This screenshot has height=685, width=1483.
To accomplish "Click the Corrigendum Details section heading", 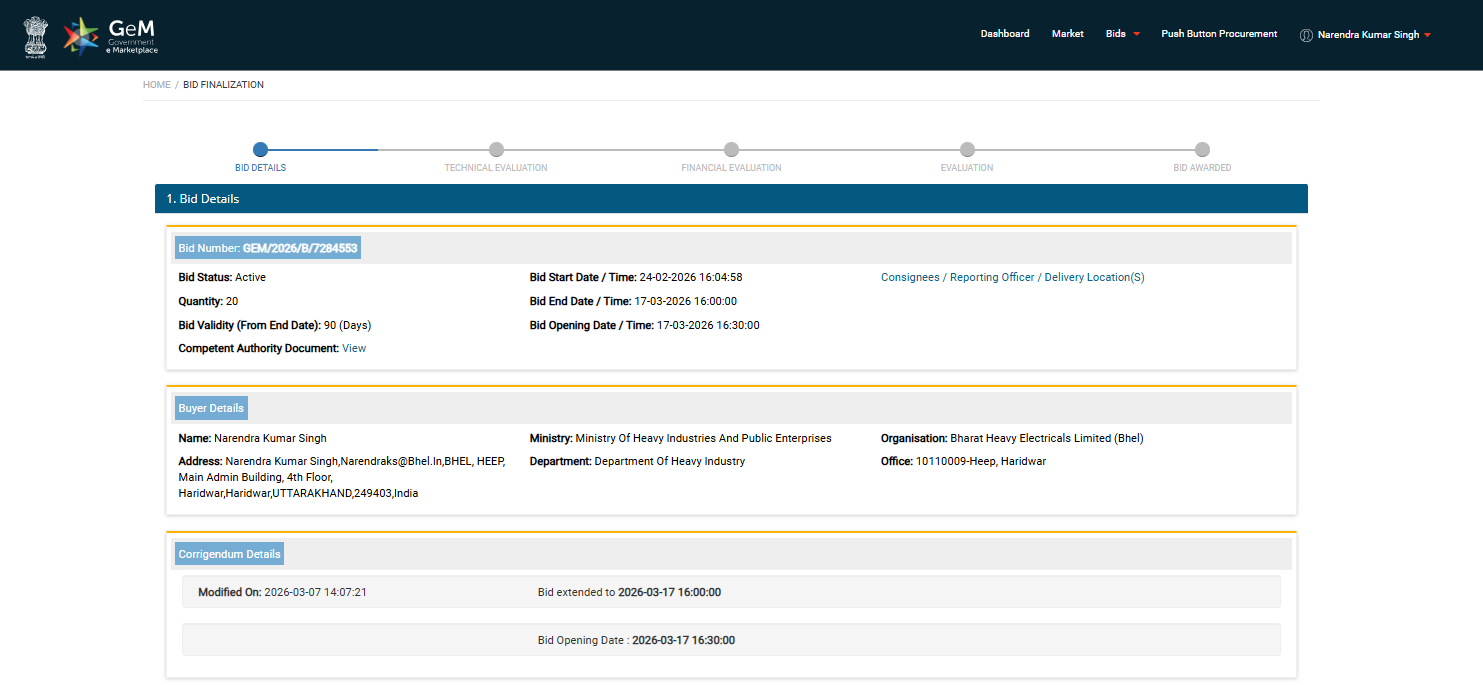I will pos(230,554).
